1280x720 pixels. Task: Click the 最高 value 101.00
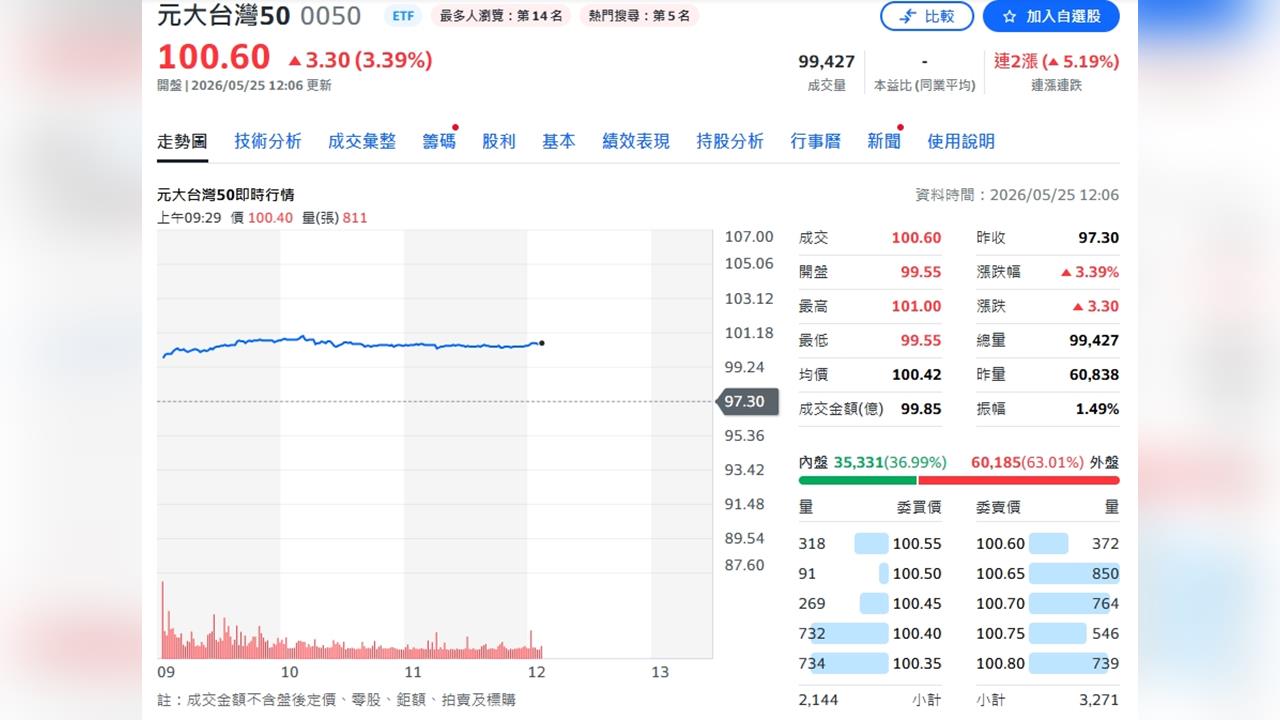coord(916,306)
